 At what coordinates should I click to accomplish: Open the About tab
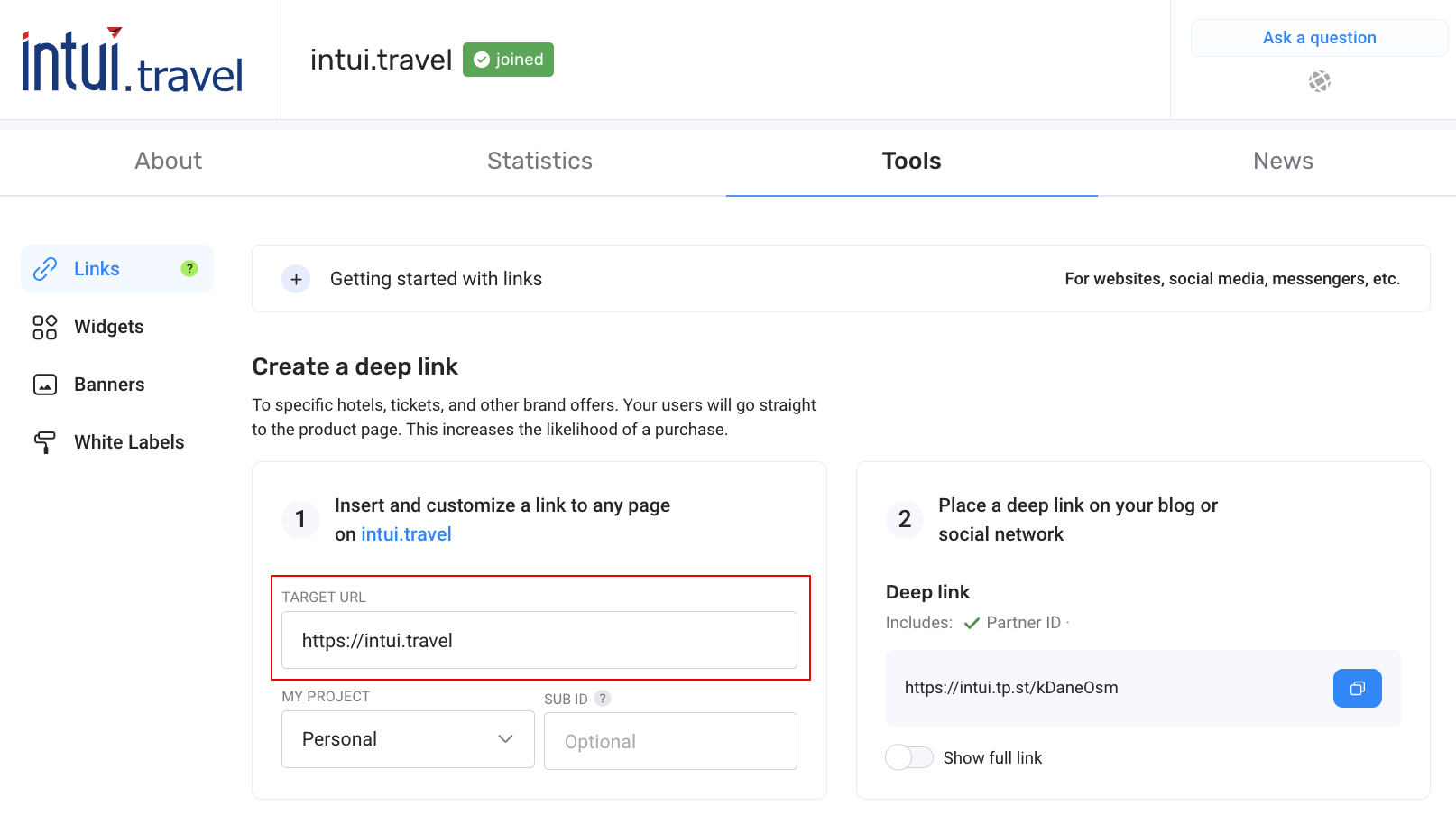click(169, 161)
